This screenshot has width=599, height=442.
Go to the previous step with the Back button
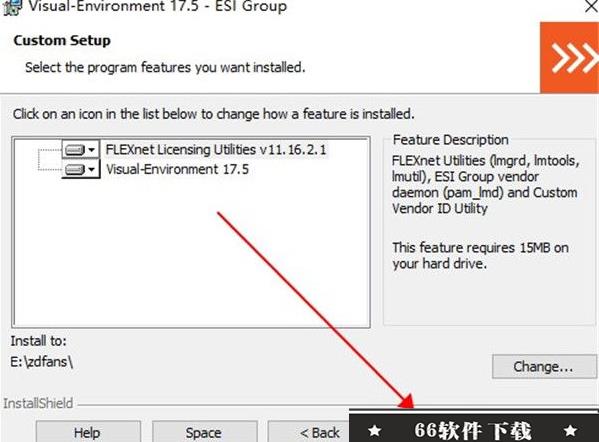(x=309, y=432)
